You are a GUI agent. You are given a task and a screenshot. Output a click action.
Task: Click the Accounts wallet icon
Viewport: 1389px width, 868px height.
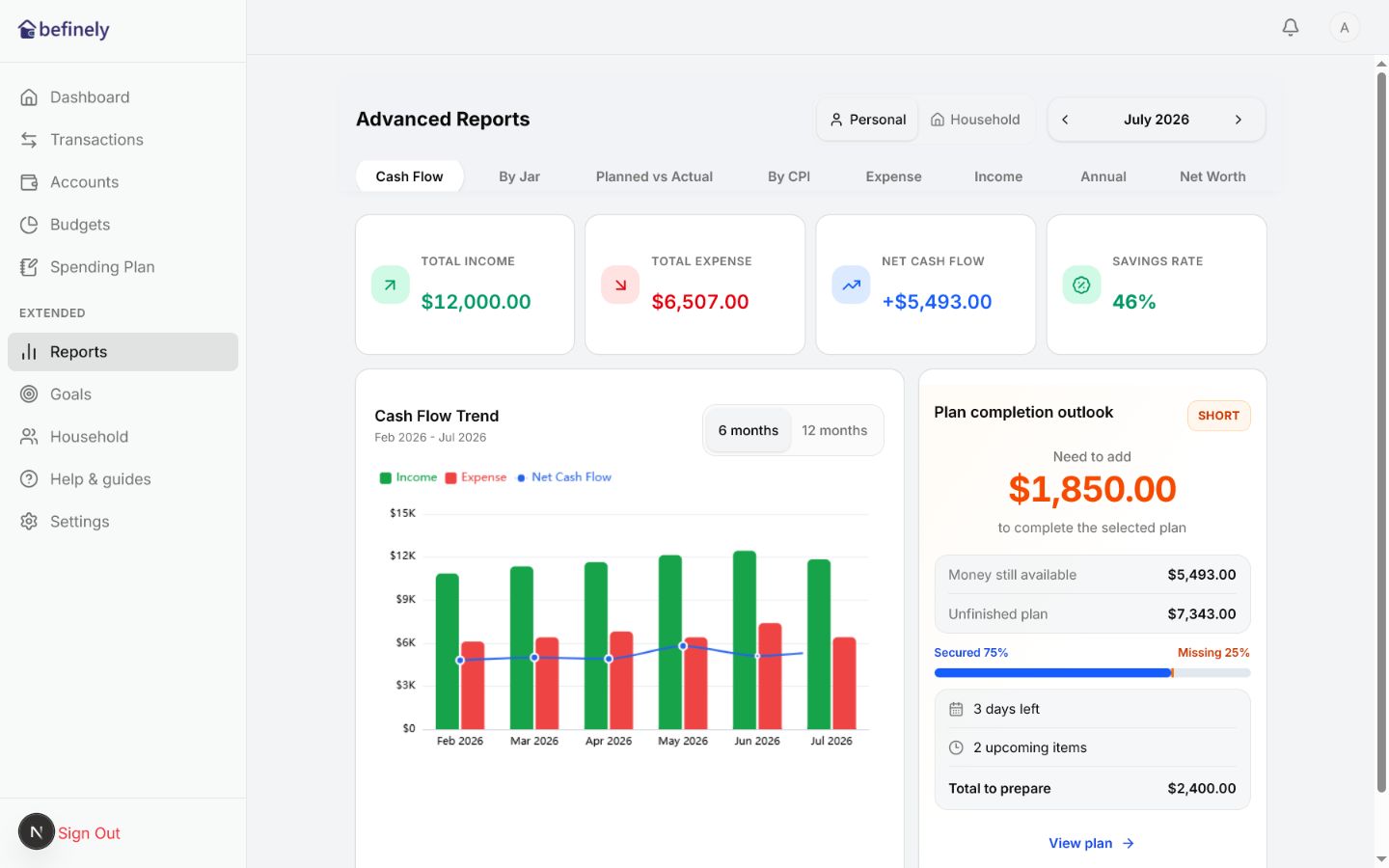click(29, 182)
